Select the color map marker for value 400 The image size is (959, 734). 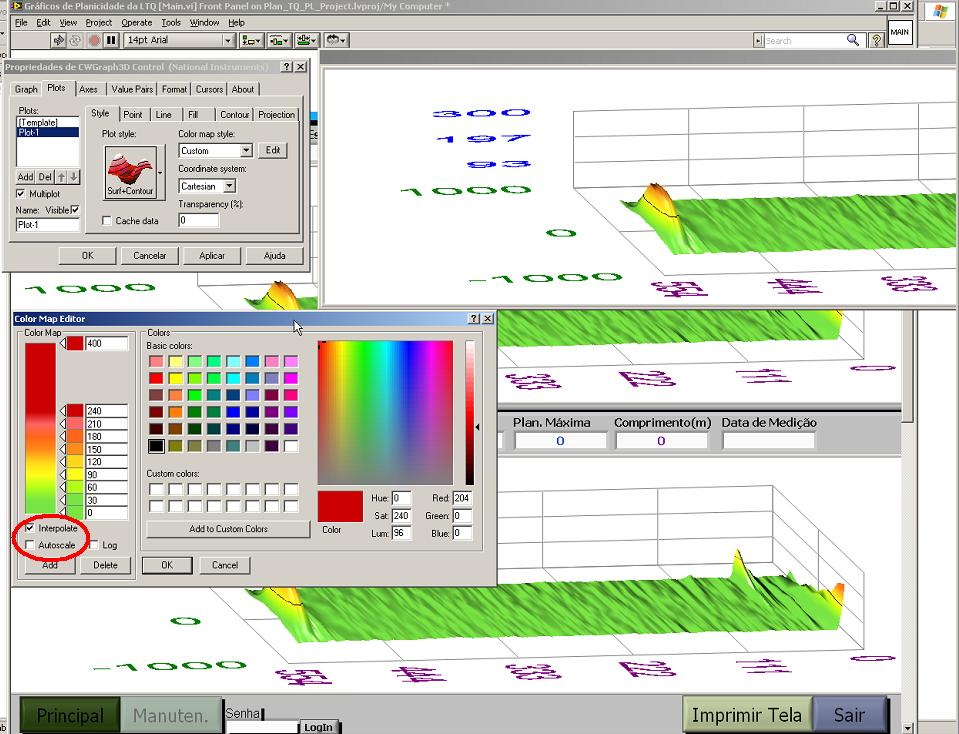(x=62, y=344)
